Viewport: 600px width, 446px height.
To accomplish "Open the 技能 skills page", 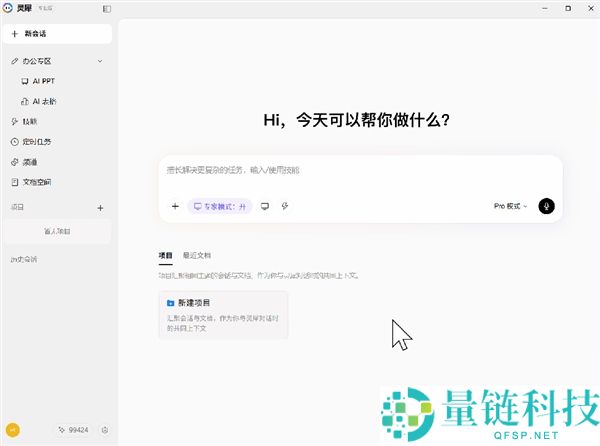I will pos(24,122).
